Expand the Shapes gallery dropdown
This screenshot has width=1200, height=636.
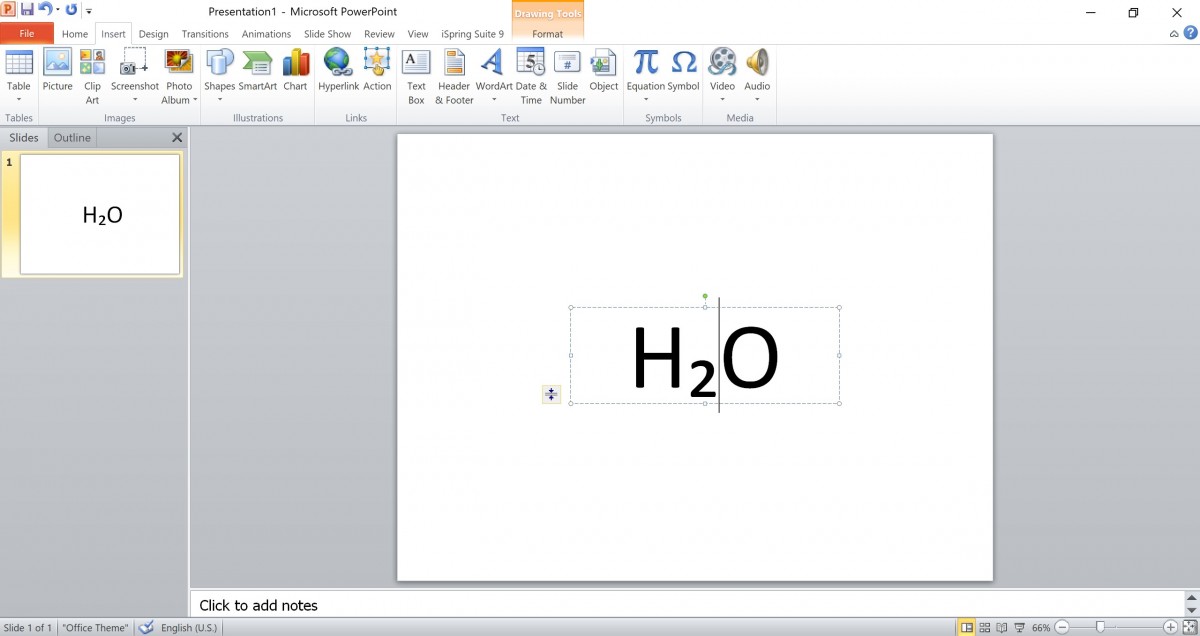(x=219, y=99)
